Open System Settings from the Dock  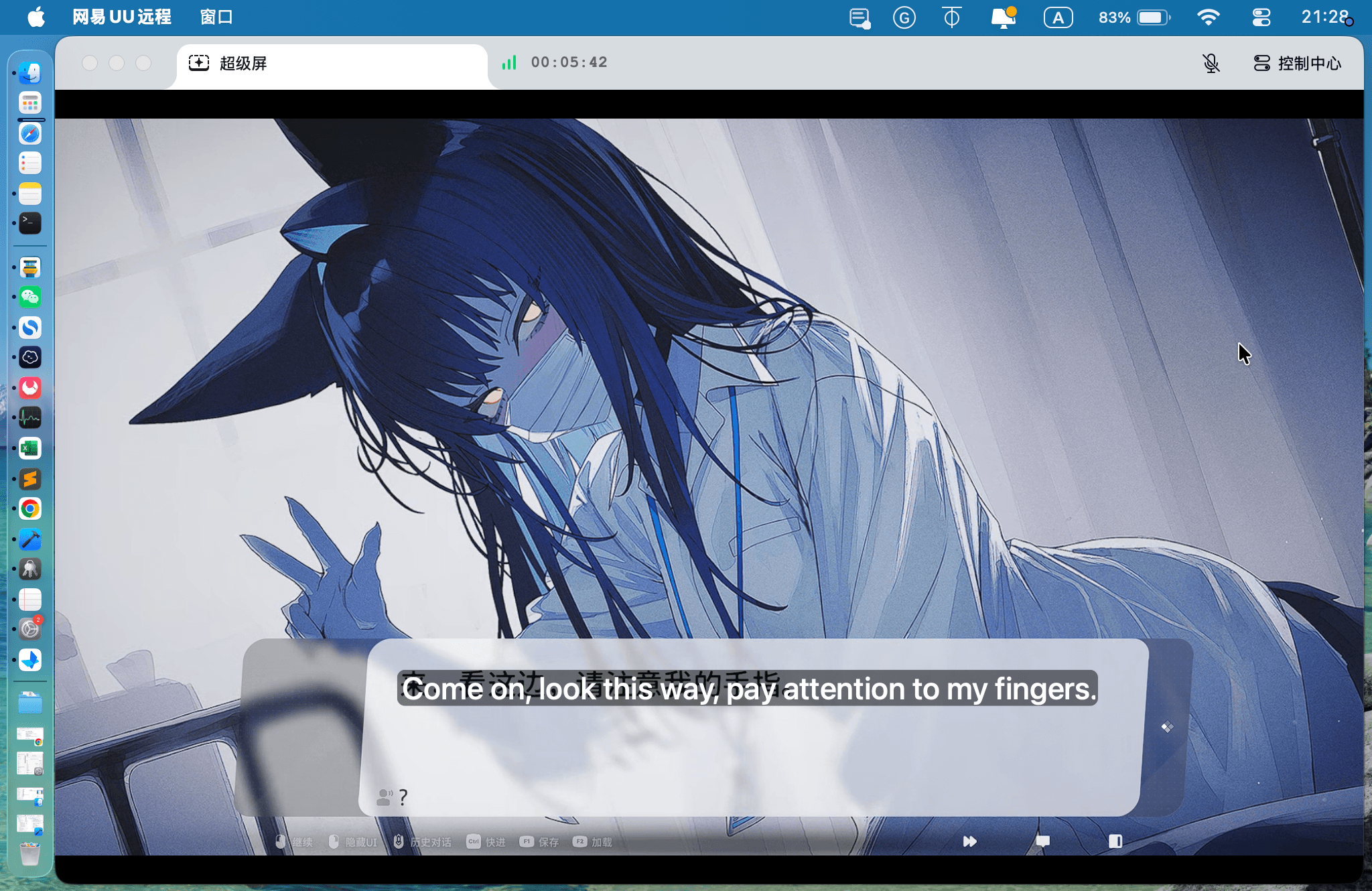click(30, 630)
